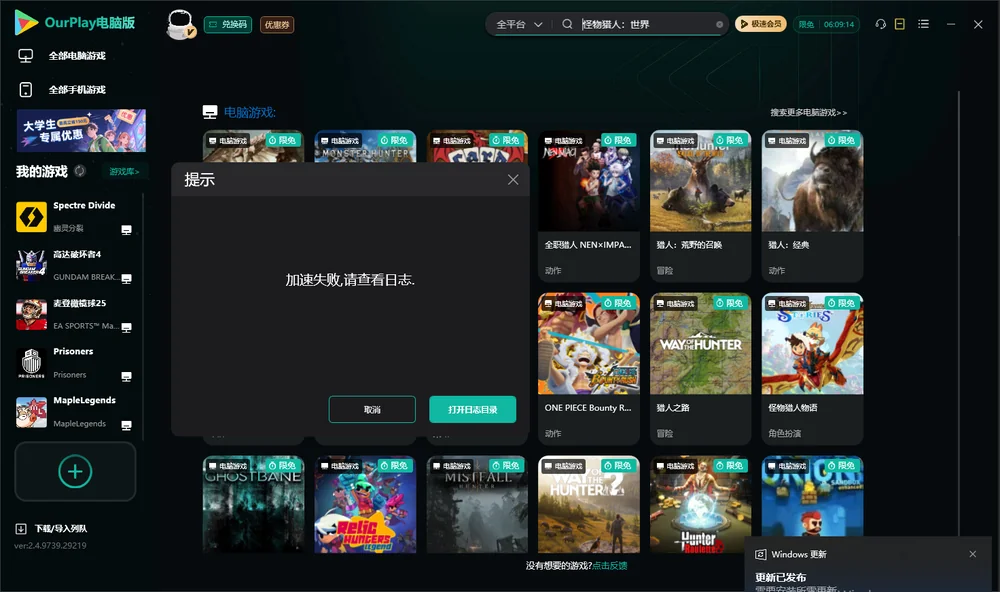Open the 全职猎人 NEN×IMPACT game card

point(589,205)
